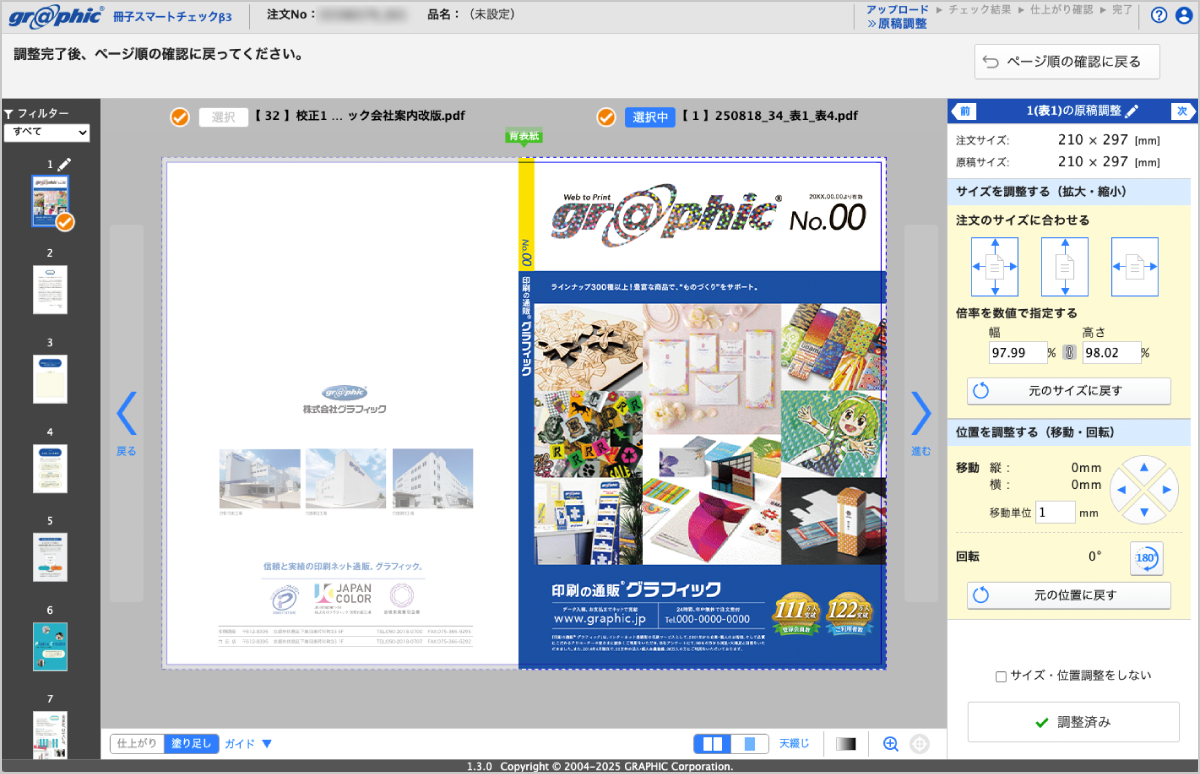This screenshot has width=1200, height=774.
Task: Click the zoom-in magnifier in the bottom toolbar
Action: click(x=890, y=744)
